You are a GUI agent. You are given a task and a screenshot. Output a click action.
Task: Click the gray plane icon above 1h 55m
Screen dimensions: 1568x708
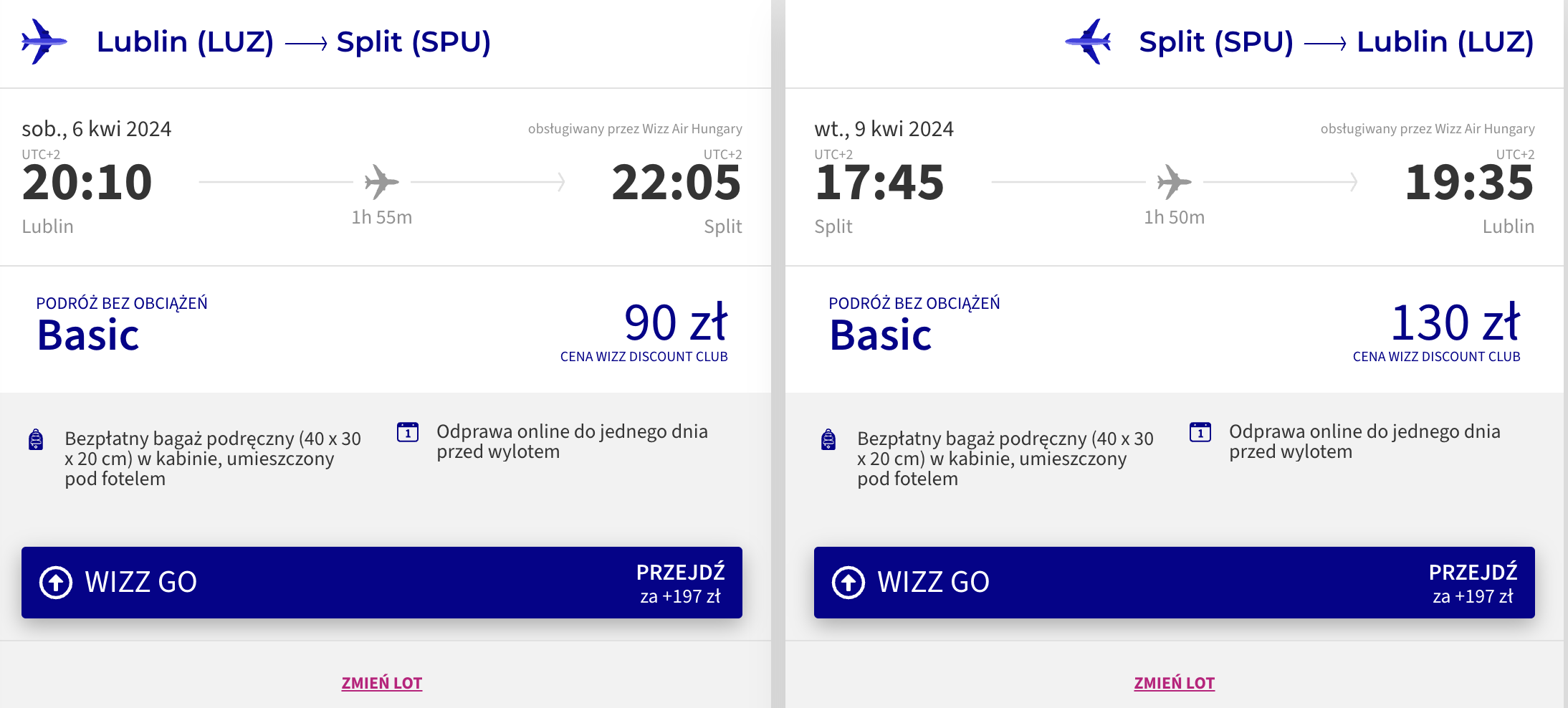pyautogui.click(x=382, y=182)
